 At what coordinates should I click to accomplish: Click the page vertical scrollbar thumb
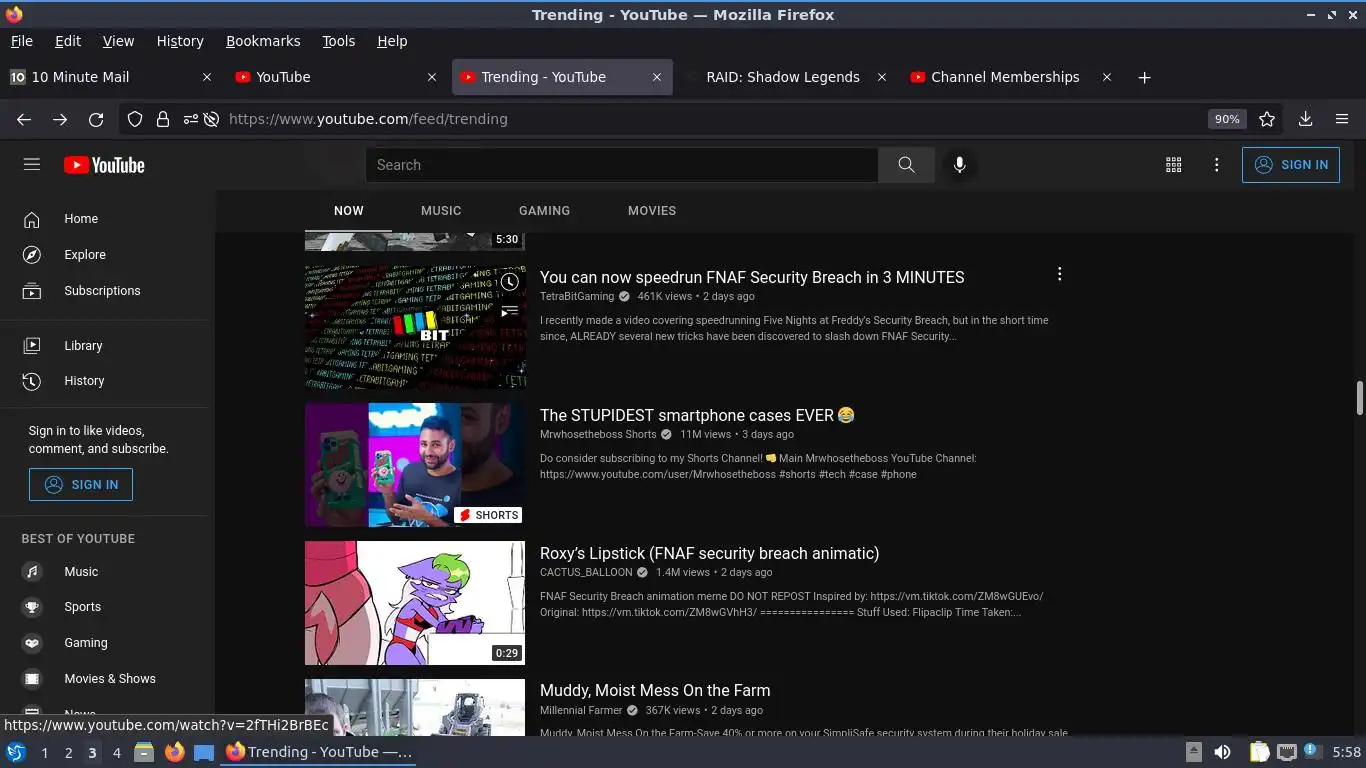pyautogui.click(x=1359, y=397)
